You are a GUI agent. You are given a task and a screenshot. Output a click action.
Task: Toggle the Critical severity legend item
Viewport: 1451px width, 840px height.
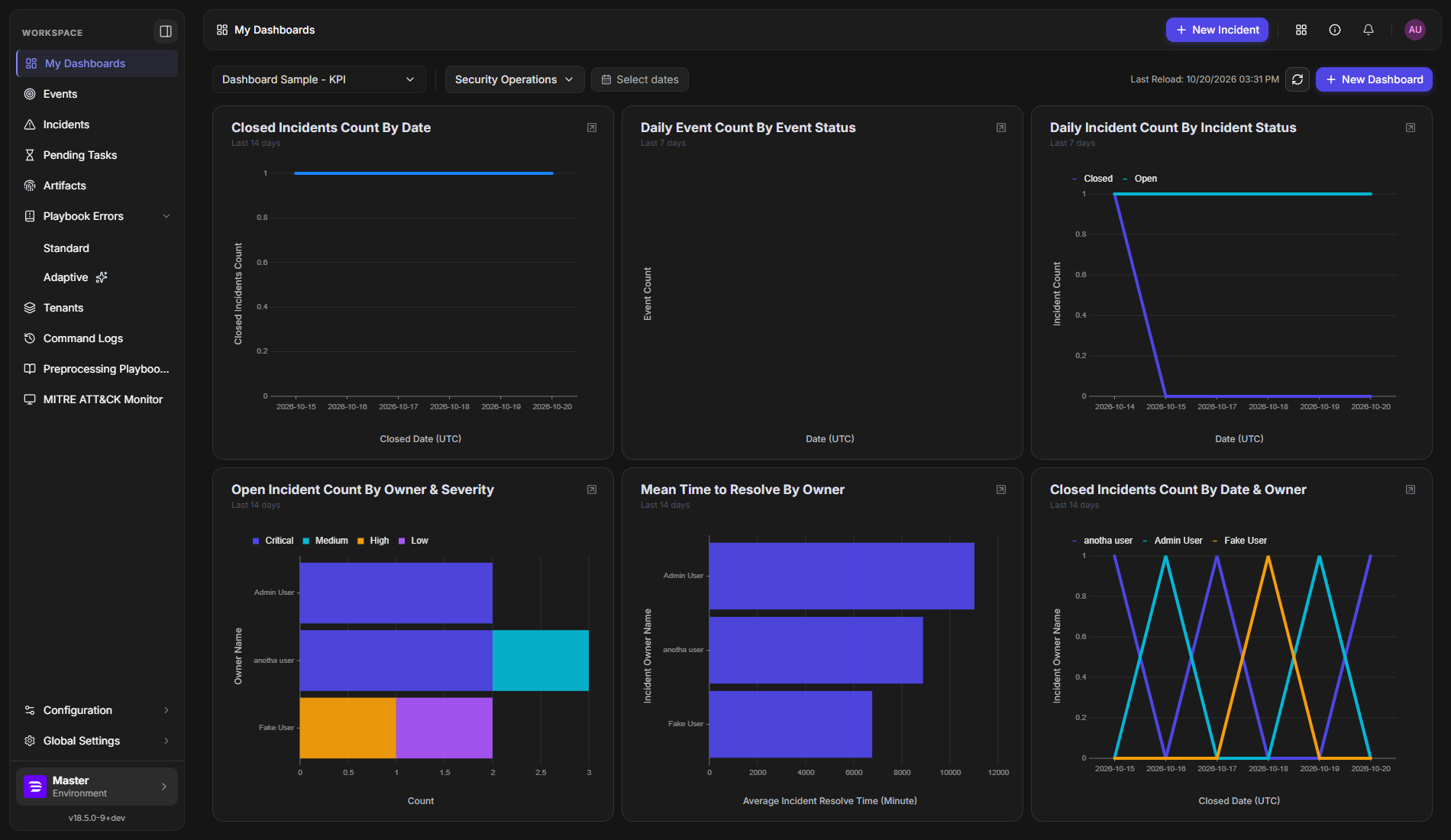pos(273,541)
